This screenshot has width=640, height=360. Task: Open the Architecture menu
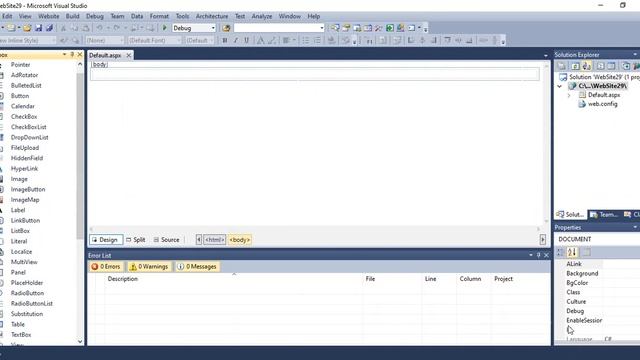click(x=212, y=16)
